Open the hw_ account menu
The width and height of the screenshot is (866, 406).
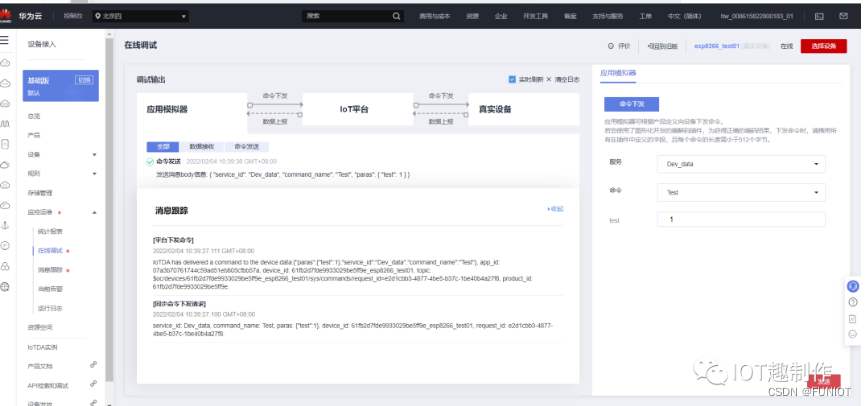(757, 16)
